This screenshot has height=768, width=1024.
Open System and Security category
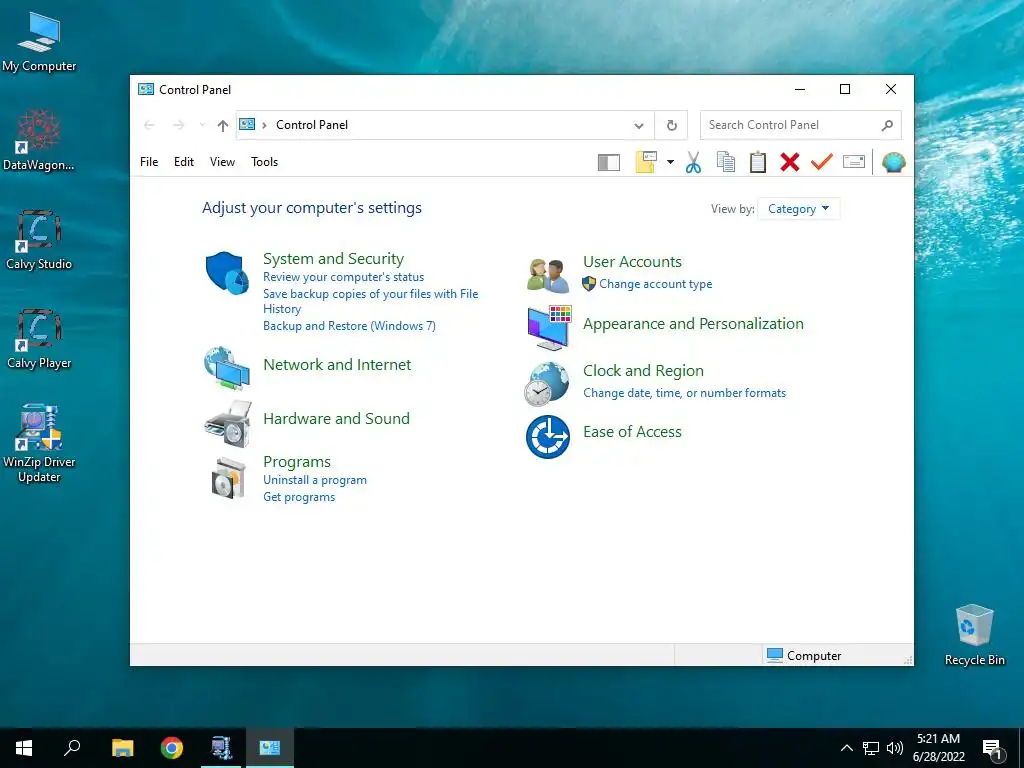pos(333,259)
